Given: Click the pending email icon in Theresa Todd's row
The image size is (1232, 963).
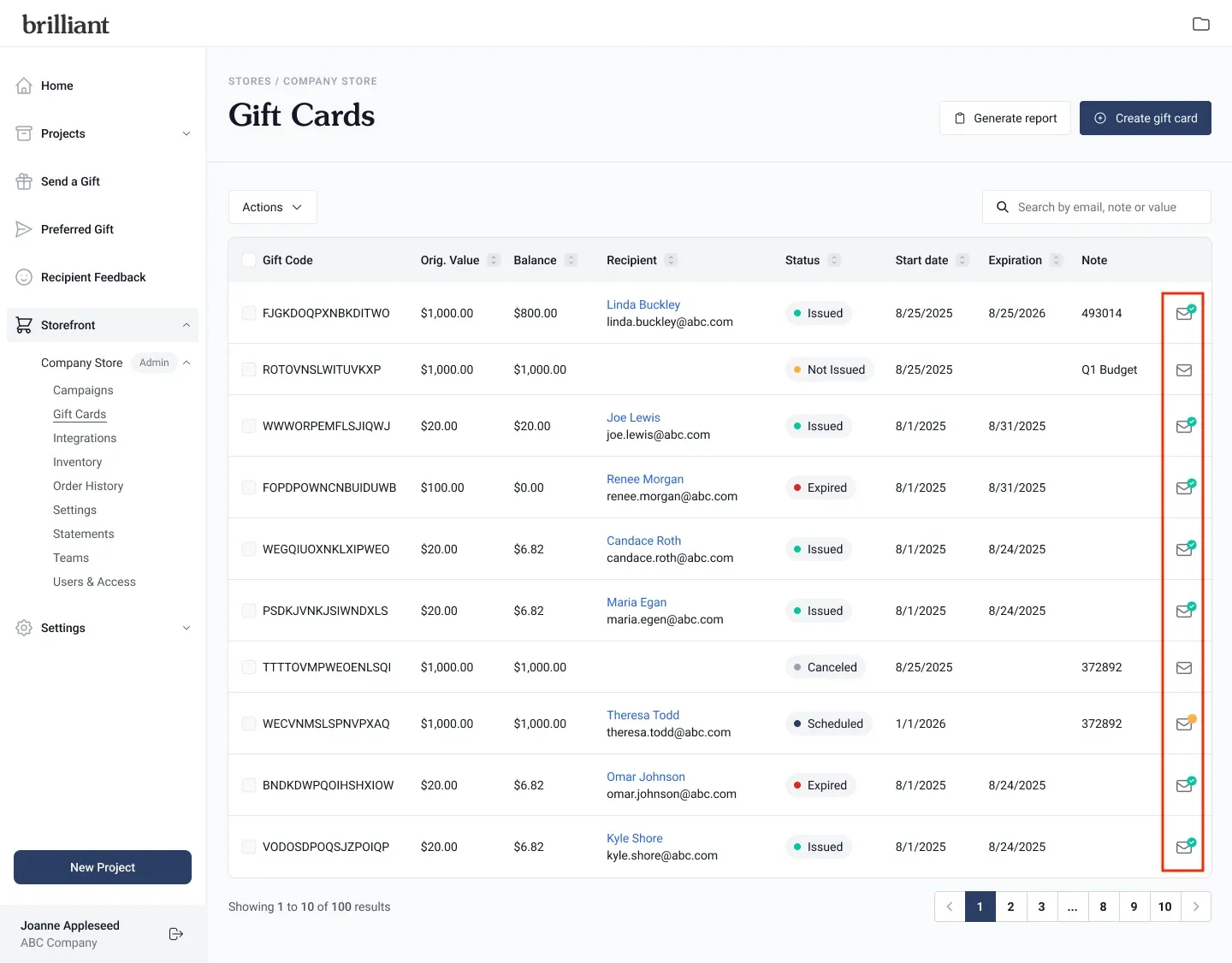Looking at the screenshot, I should click(1184, 724).
